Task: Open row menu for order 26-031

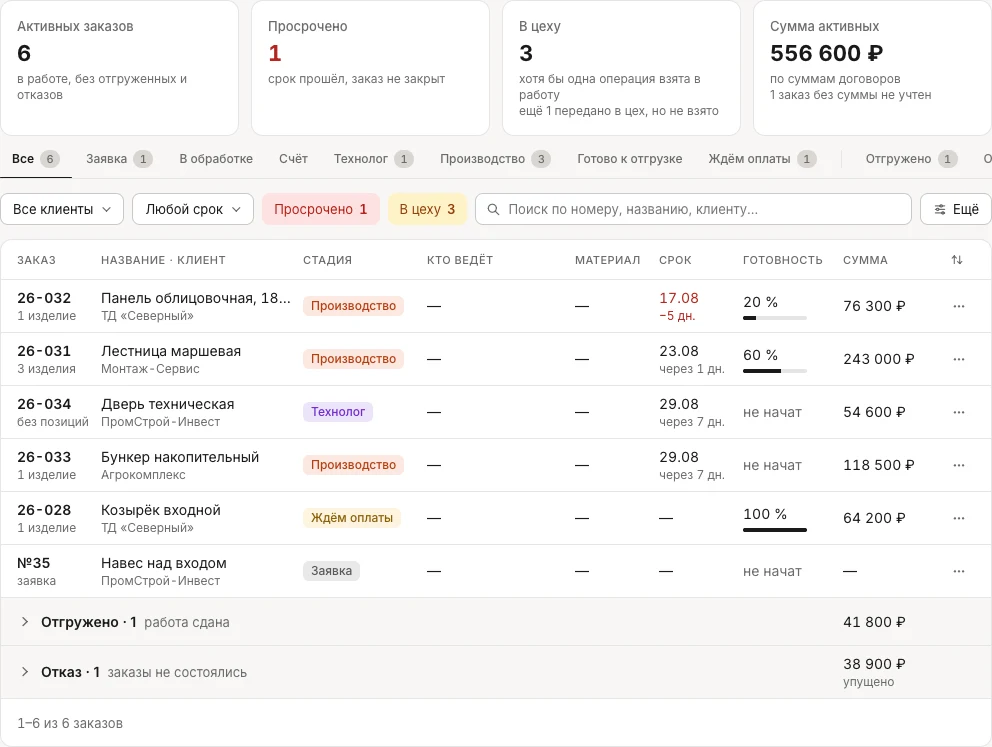Action: 958,359
